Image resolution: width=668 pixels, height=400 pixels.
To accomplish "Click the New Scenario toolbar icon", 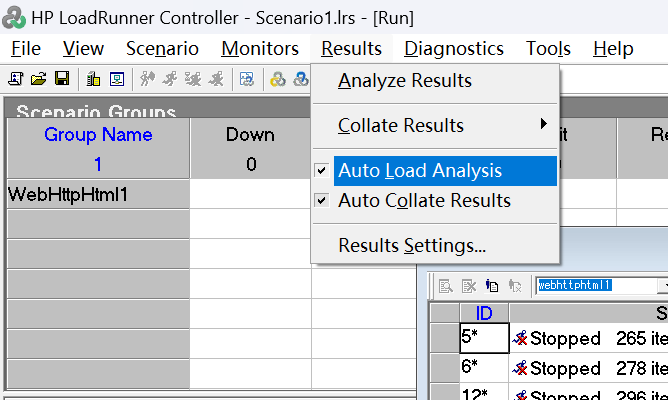I will [x=16, y=79].
